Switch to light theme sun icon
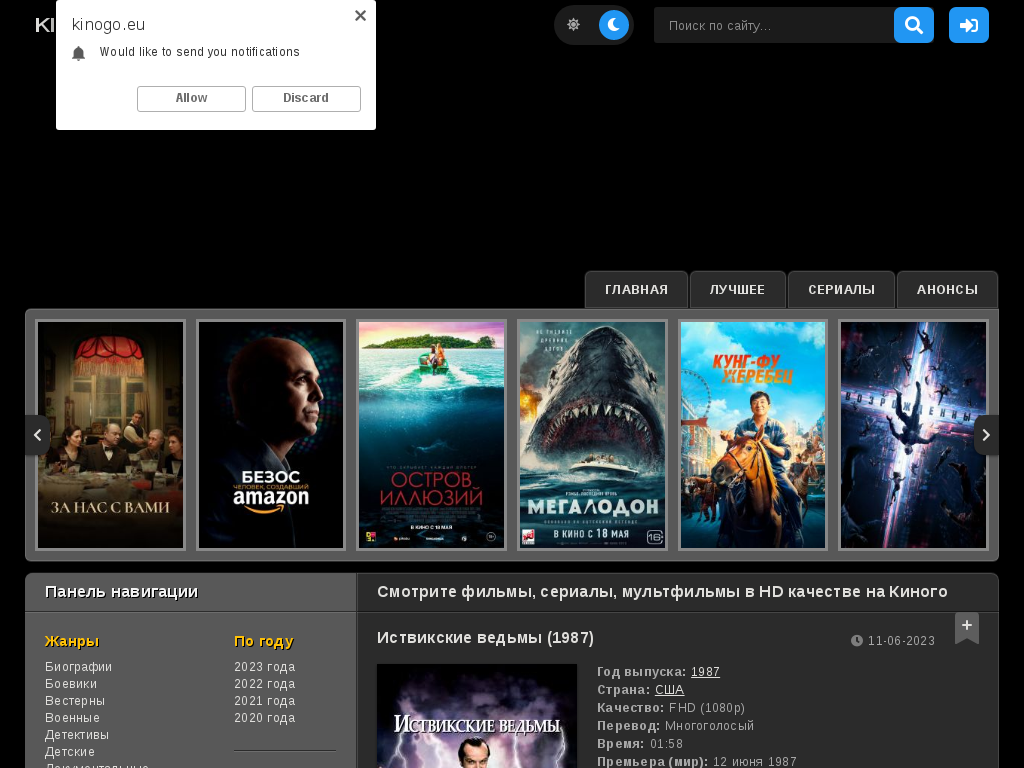This screenshot has width=1024, height=768. click(573, 25)
